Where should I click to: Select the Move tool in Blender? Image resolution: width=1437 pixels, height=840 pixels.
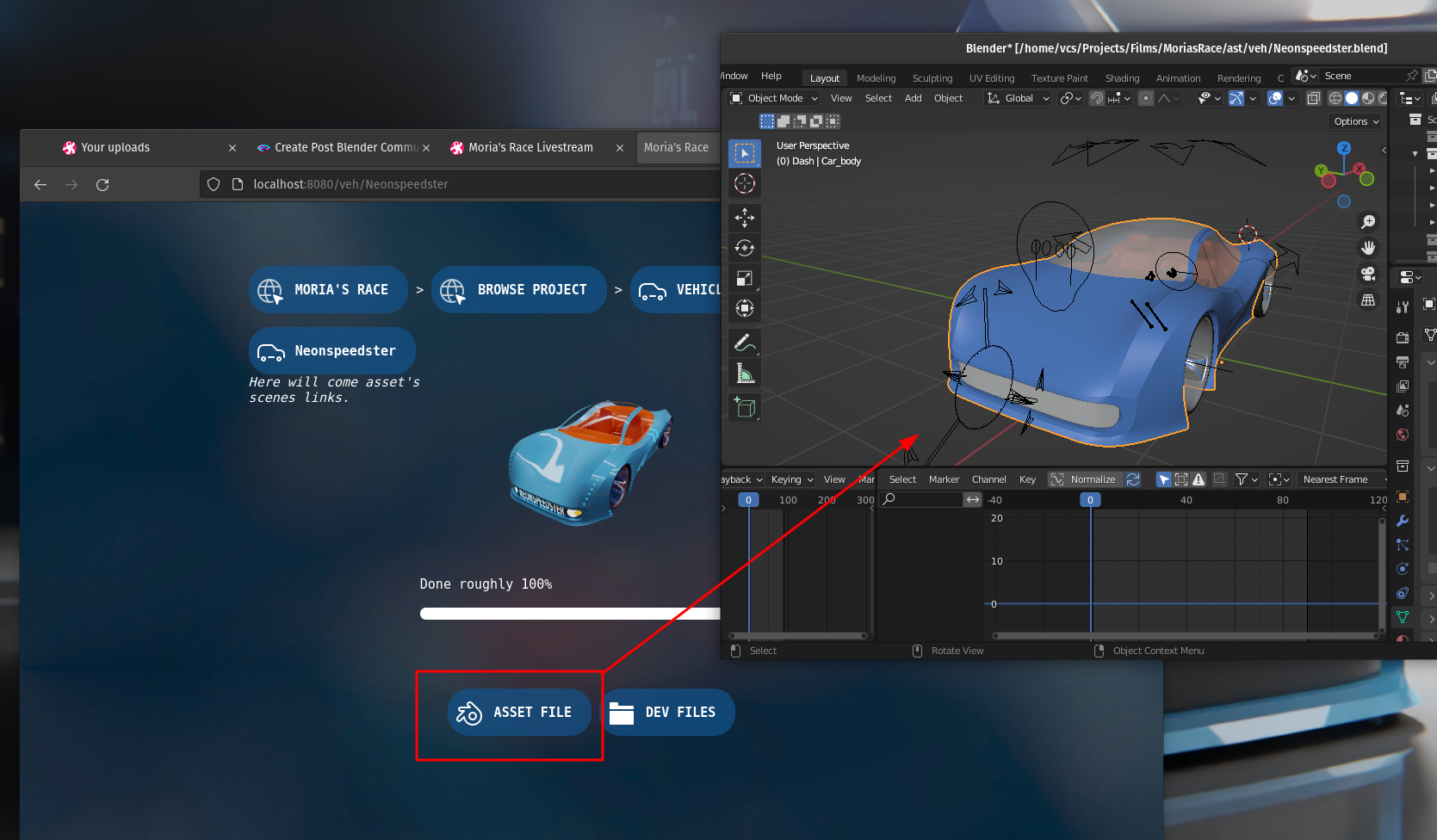(745, 218)
